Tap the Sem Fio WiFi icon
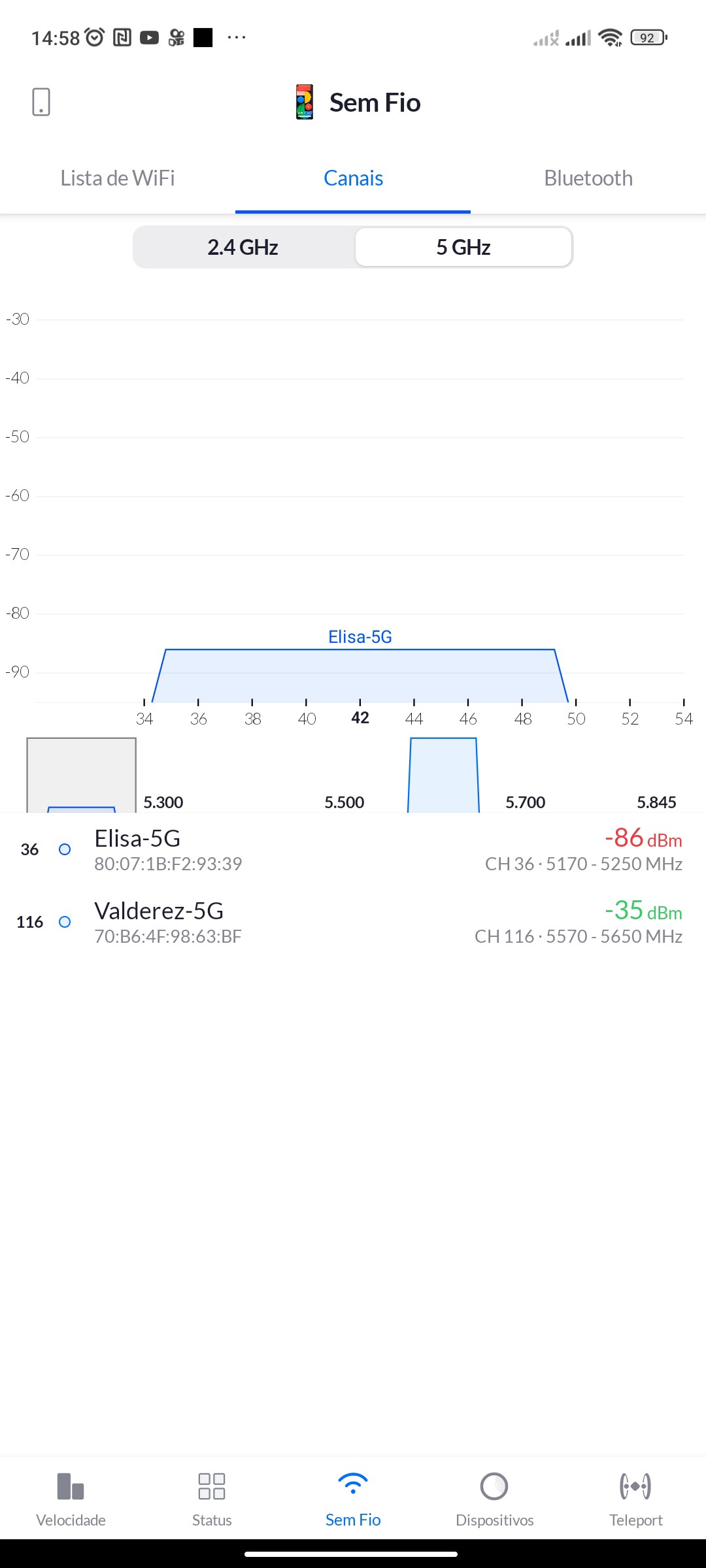The image size is (706, 1568). point(353,1485)
